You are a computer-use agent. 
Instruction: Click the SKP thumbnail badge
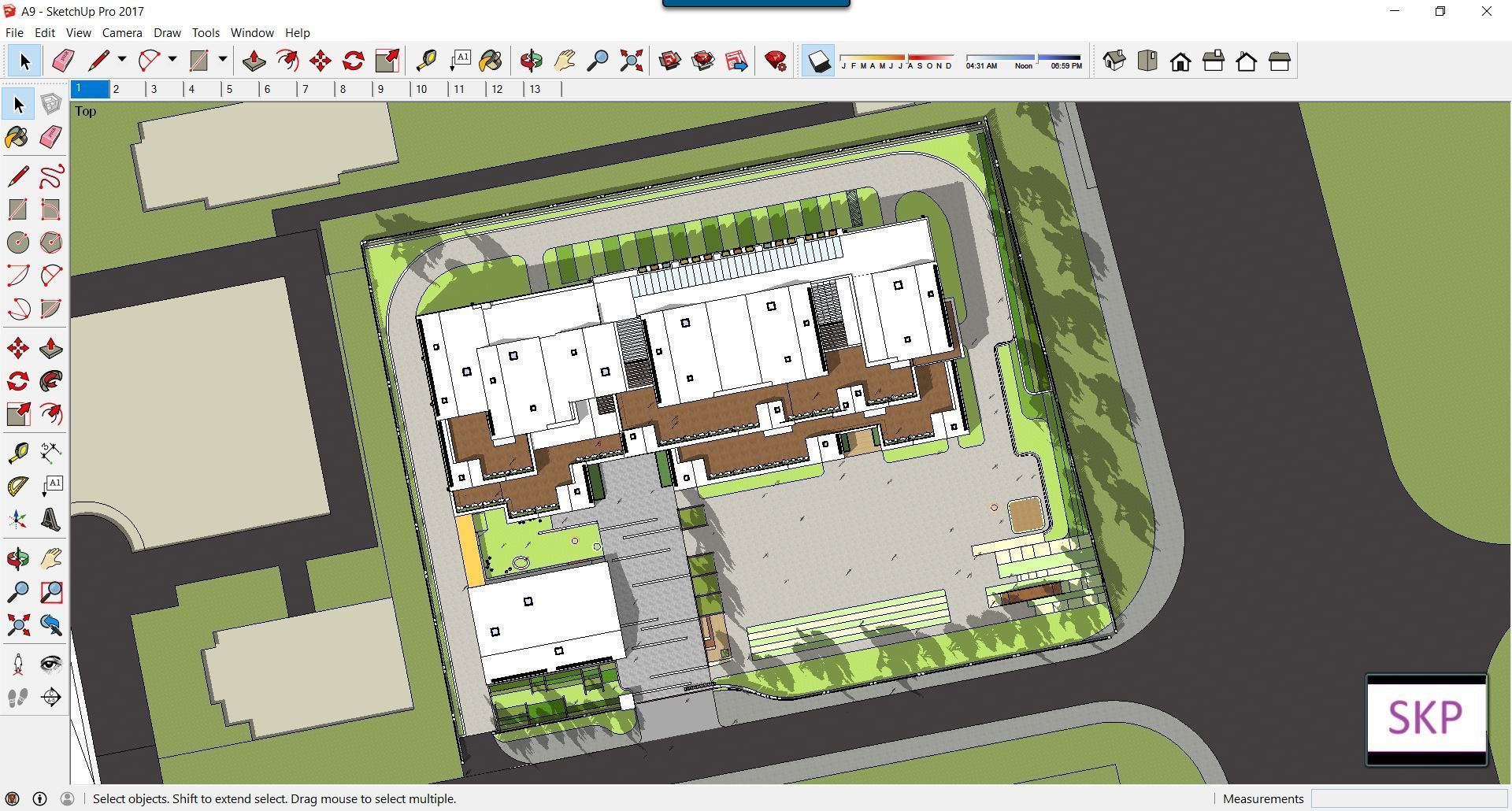(1426, 720)
